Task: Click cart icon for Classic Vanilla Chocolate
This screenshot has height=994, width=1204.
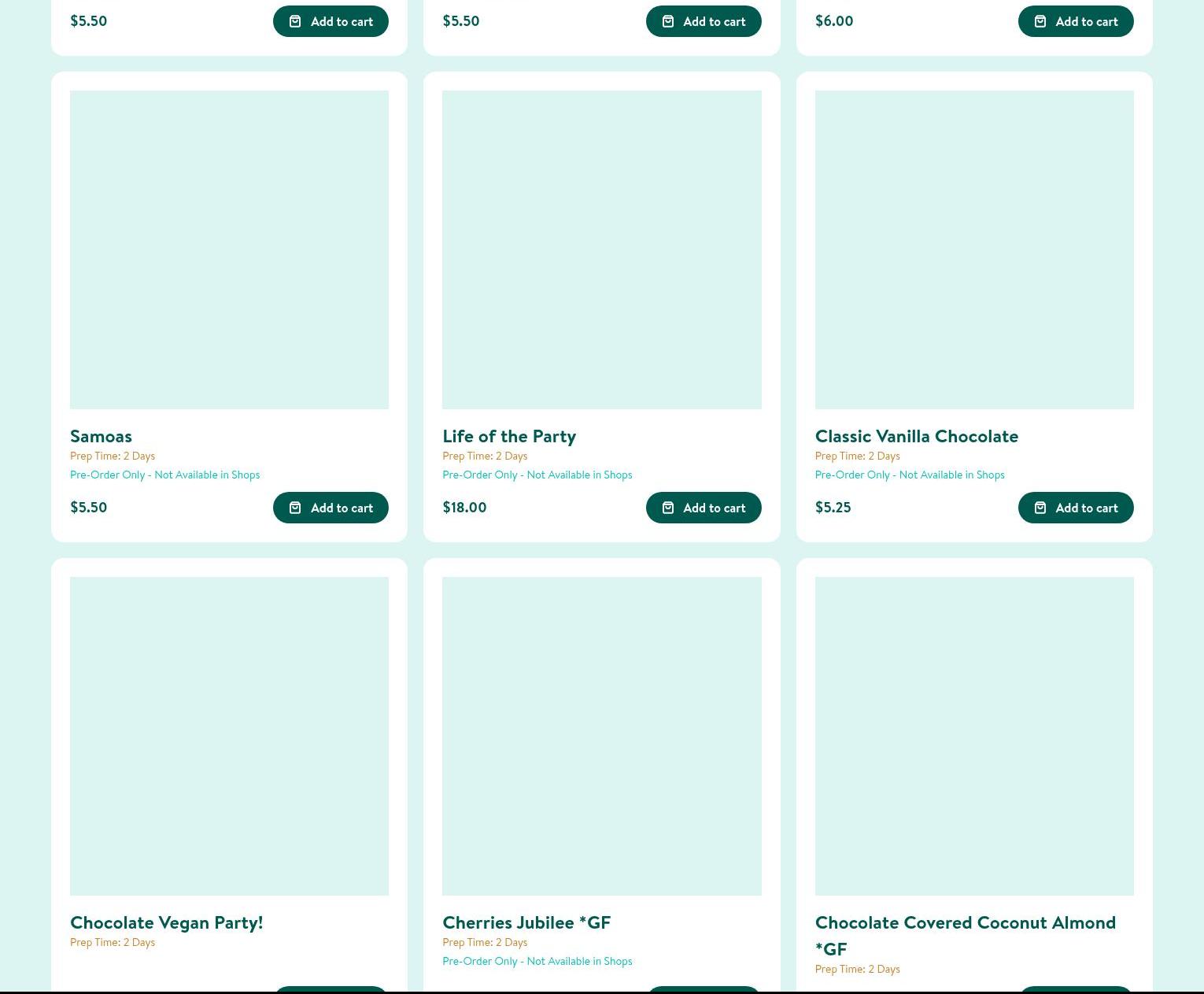Action: (x=1040, y=508)
